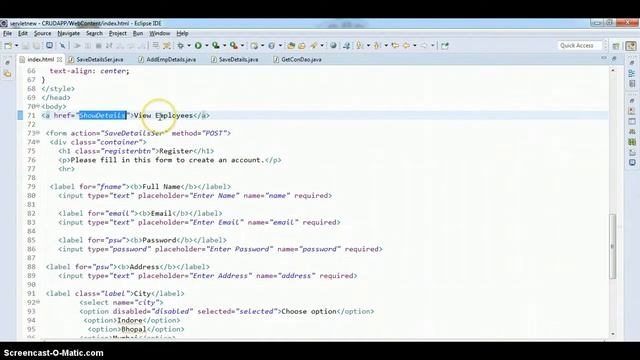Viewport: 640px width, 360px height.
Task: Open the Navigate menu
Action: tap(69, 33)
